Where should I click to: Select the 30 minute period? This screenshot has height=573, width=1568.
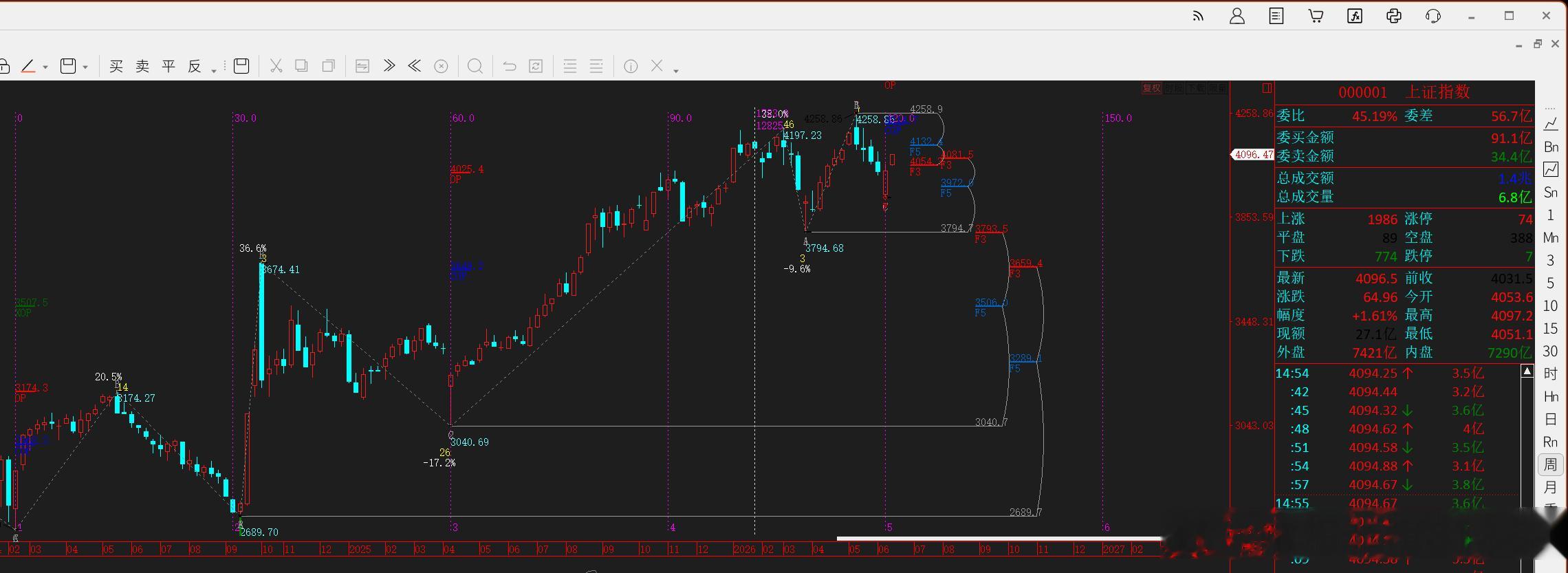coord(1550,351)
